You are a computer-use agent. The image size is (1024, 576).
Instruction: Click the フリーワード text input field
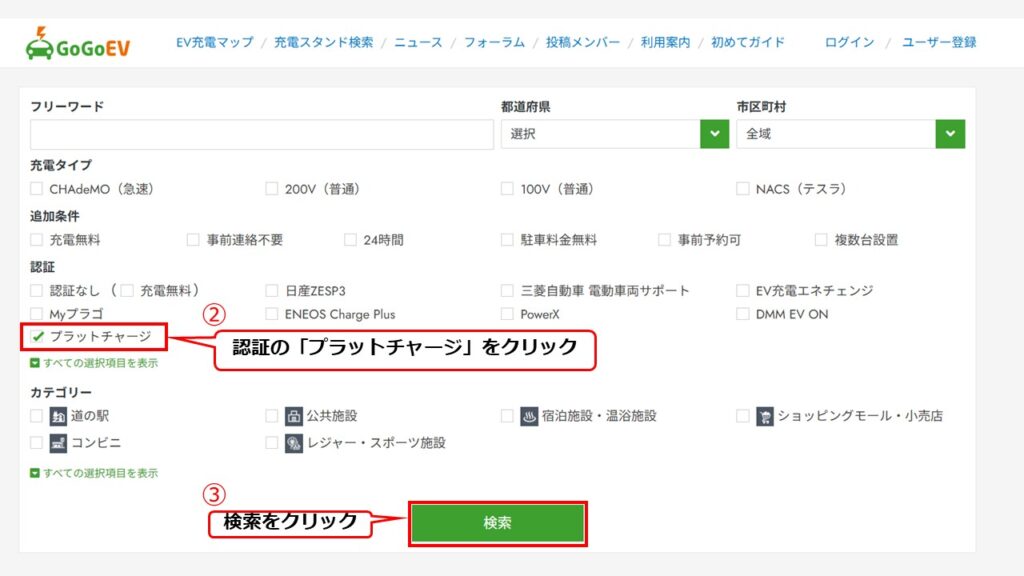pyautogui.click(x=262, y=134)
